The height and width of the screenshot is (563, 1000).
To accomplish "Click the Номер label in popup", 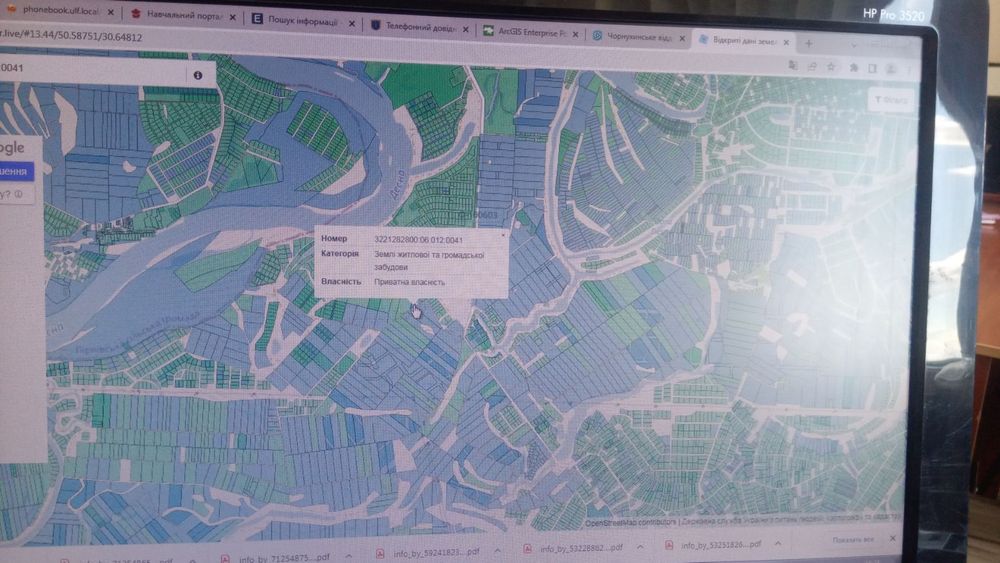I will tap(334, 238).
